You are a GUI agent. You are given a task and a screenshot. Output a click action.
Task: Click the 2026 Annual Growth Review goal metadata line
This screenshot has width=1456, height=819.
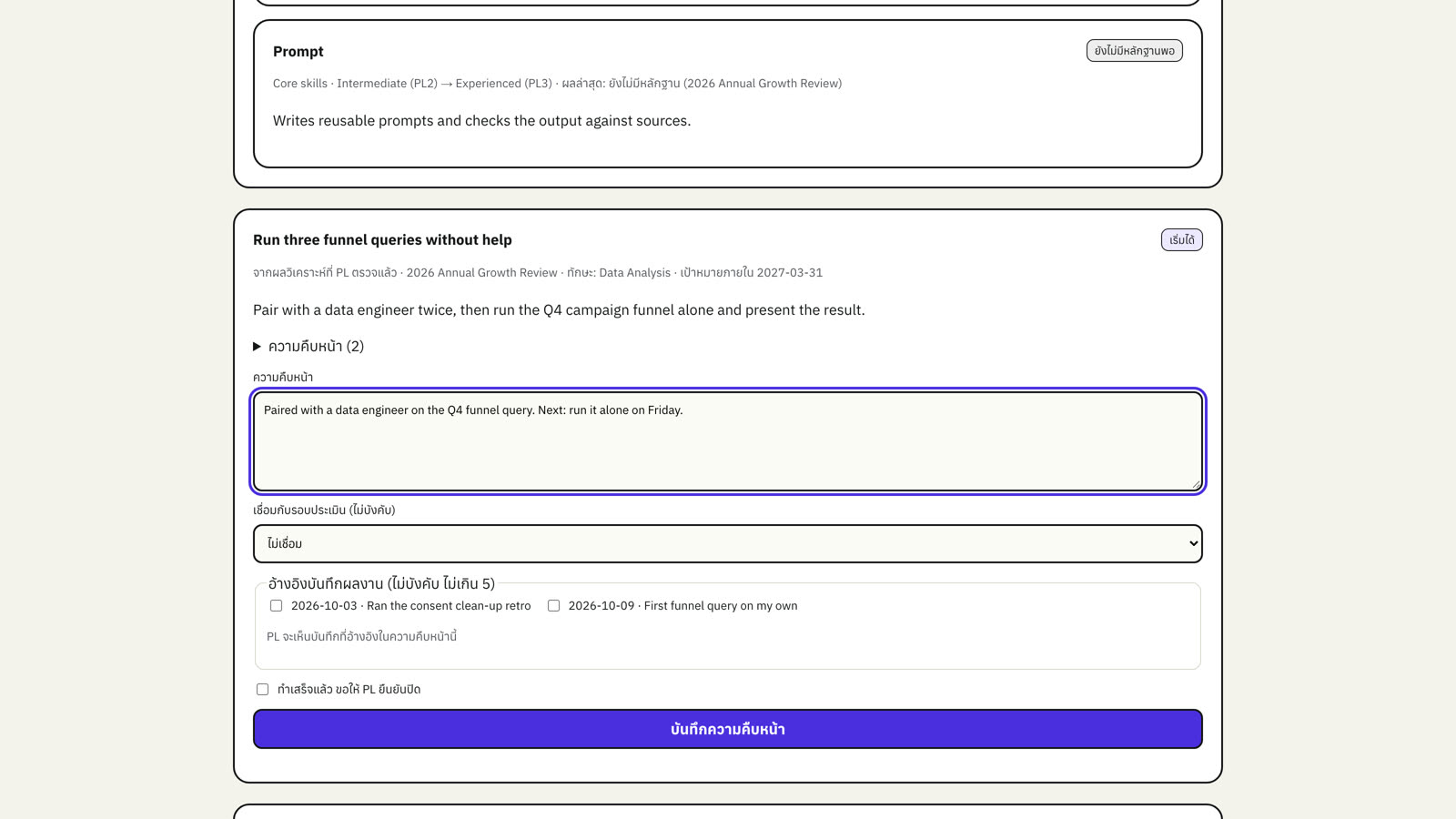coord(538,272)
